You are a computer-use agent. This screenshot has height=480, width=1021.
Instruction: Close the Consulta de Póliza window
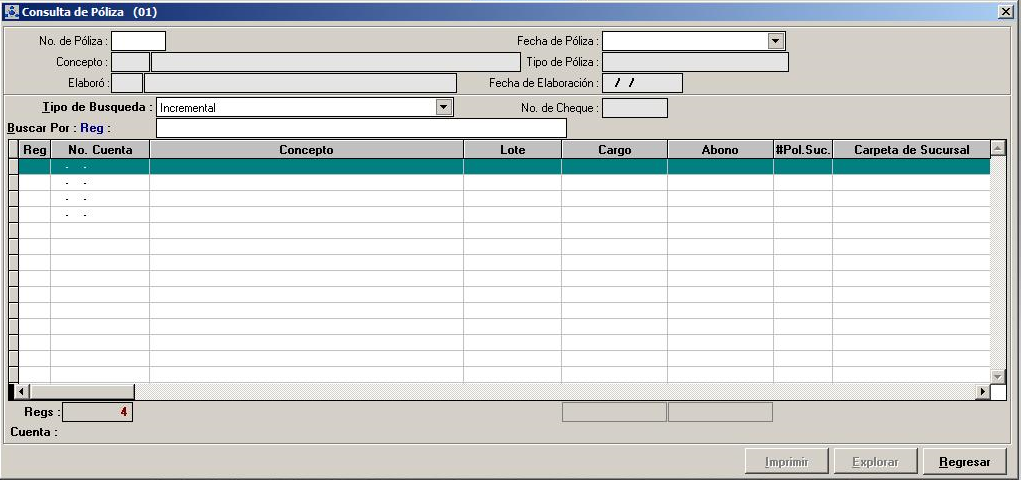pos(1005,12)
